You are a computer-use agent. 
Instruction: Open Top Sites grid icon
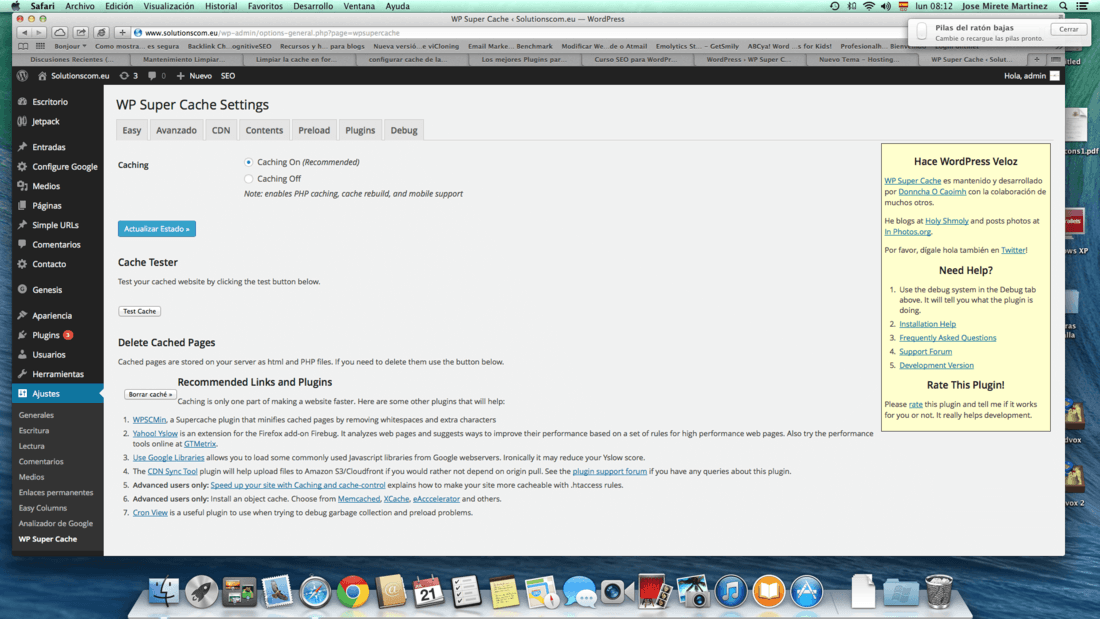pyautogui.click(x=40, y=46)
